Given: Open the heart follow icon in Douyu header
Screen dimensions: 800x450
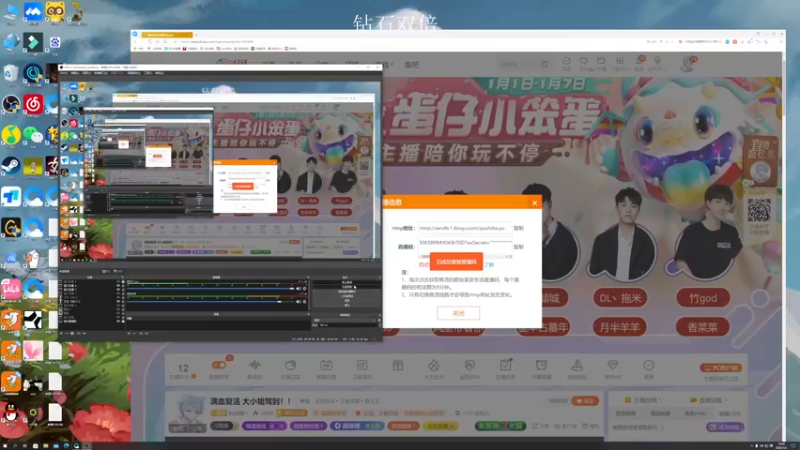Looking at the screenshot, I should [x=584, y=61].
